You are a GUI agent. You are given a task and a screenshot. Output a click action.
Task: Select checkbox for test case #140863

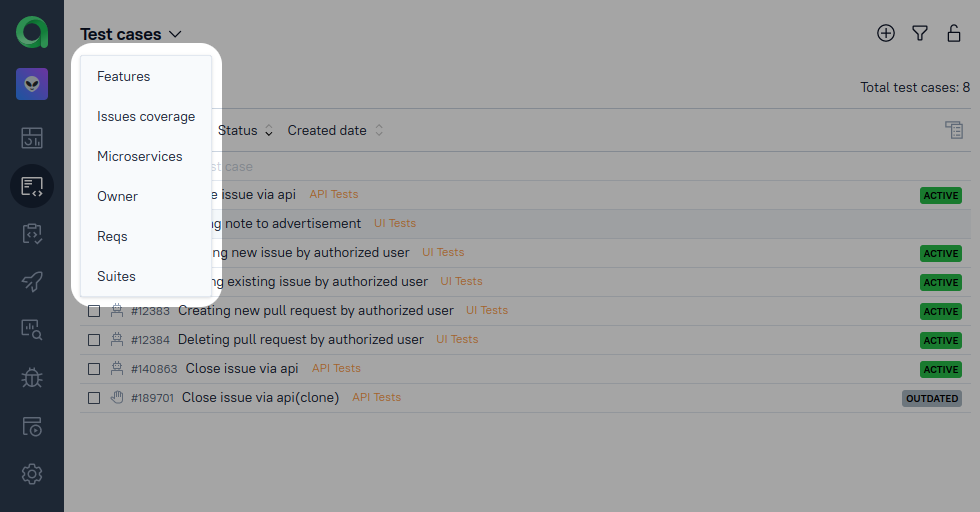click(x=94, y=369)
